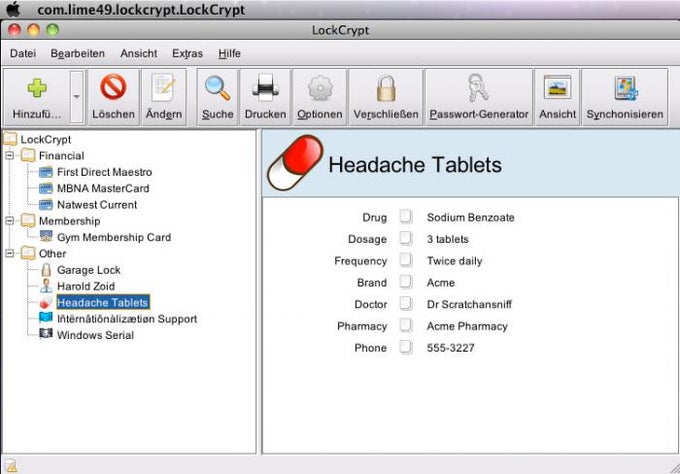Screen dimensions: 680x474
Task: Select Headache Tablets entry in tree
Action: point(103,302)
